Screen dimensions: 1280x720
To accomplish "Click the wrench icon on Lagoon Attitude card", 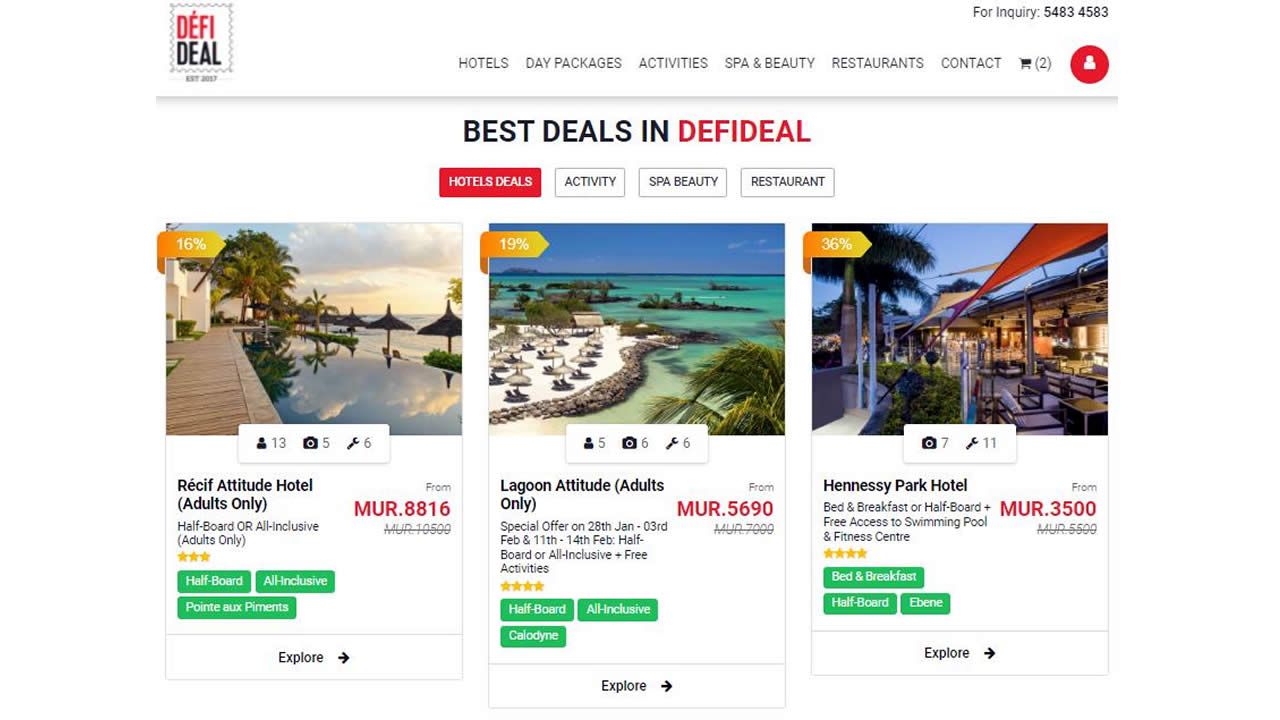I will [x=672, y=443].
